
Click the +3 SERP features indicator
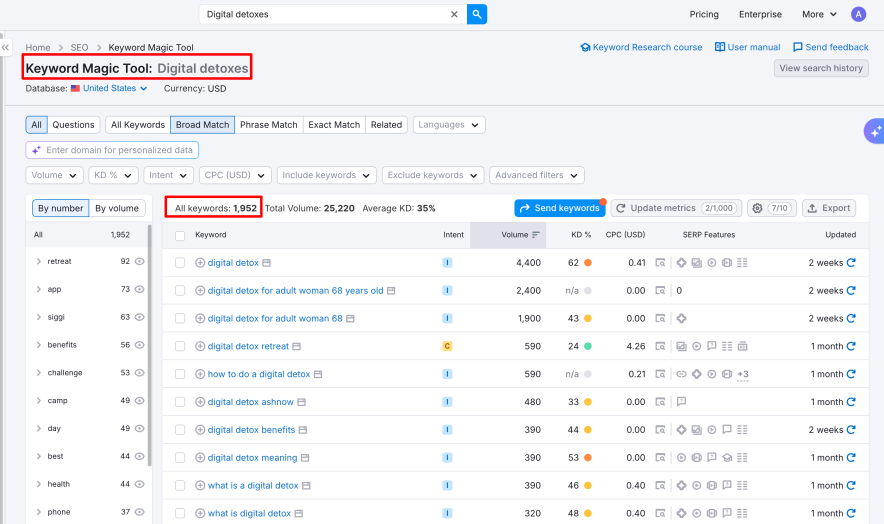point(743,374)
